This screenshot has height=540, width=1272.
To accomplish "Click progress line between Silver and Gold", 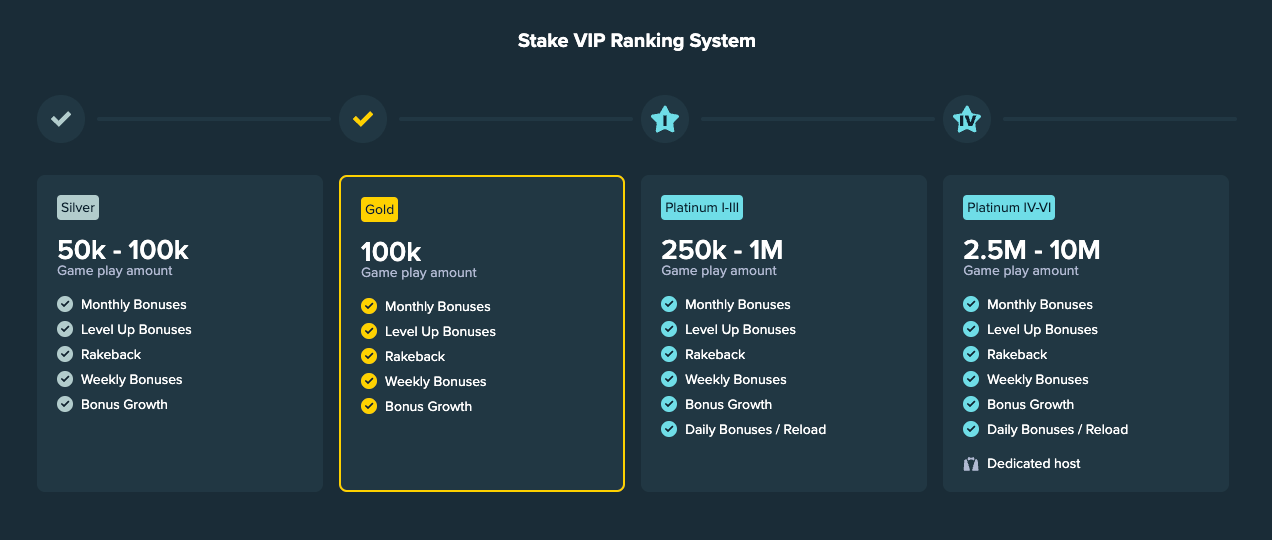I will (x=213, y=119).
